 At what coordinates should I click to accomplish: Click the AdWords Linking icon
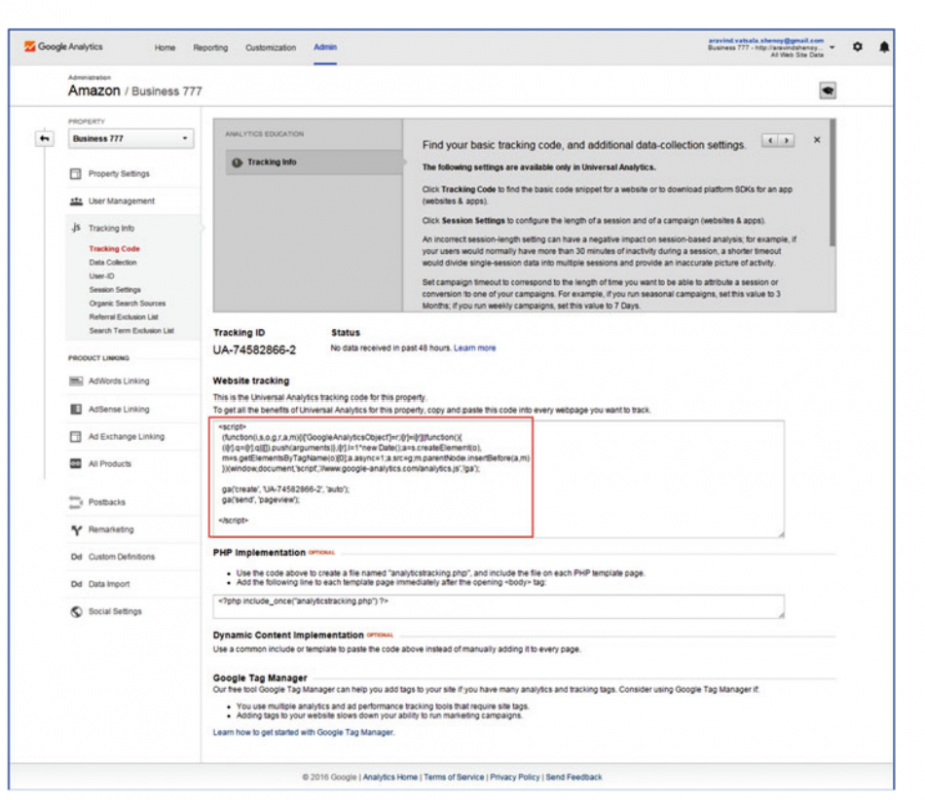click(x=76, y=381)
